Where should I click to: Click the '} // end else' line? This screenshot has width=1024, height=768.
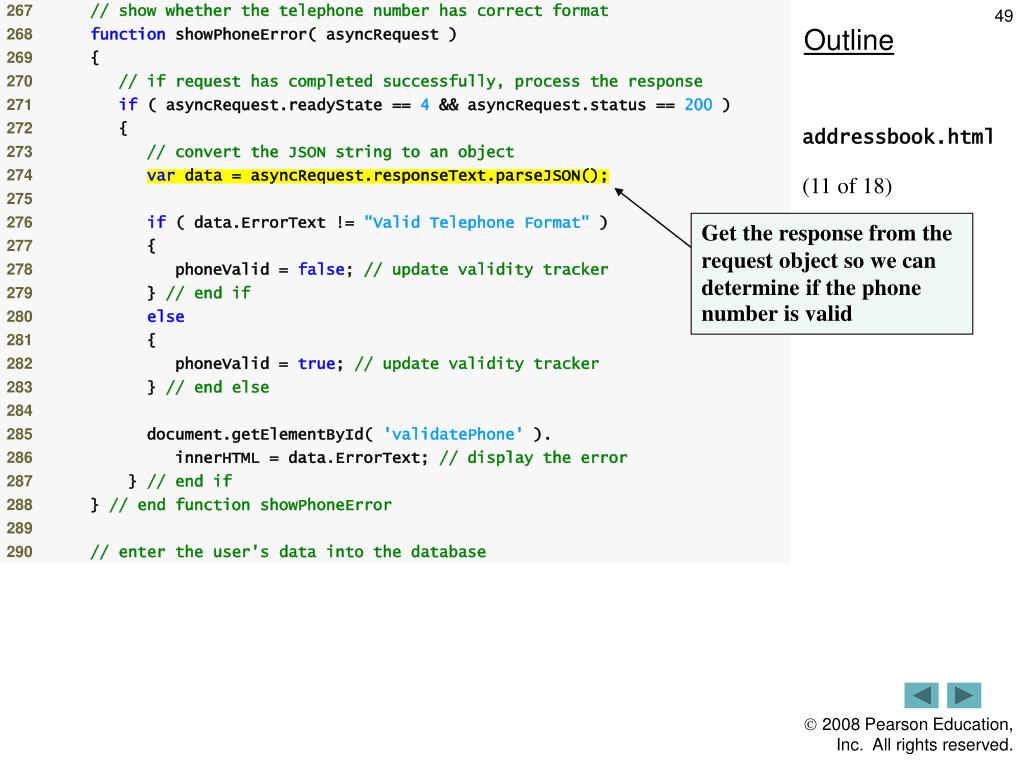(x=208, y=387)
